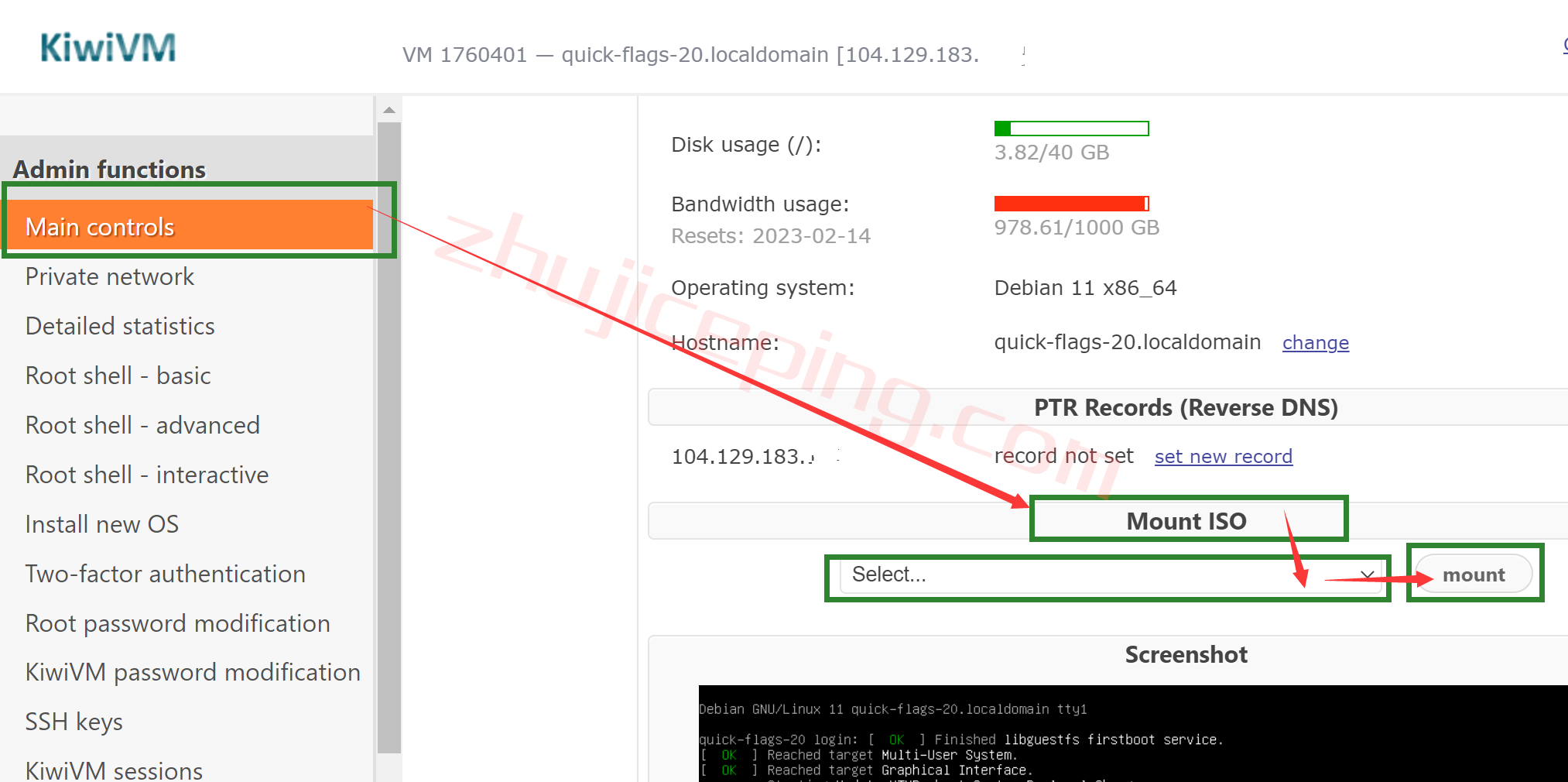This screenshot has width=1568, height=782.
Task: Click the VM console screenshot
Action: point(1132,733)
